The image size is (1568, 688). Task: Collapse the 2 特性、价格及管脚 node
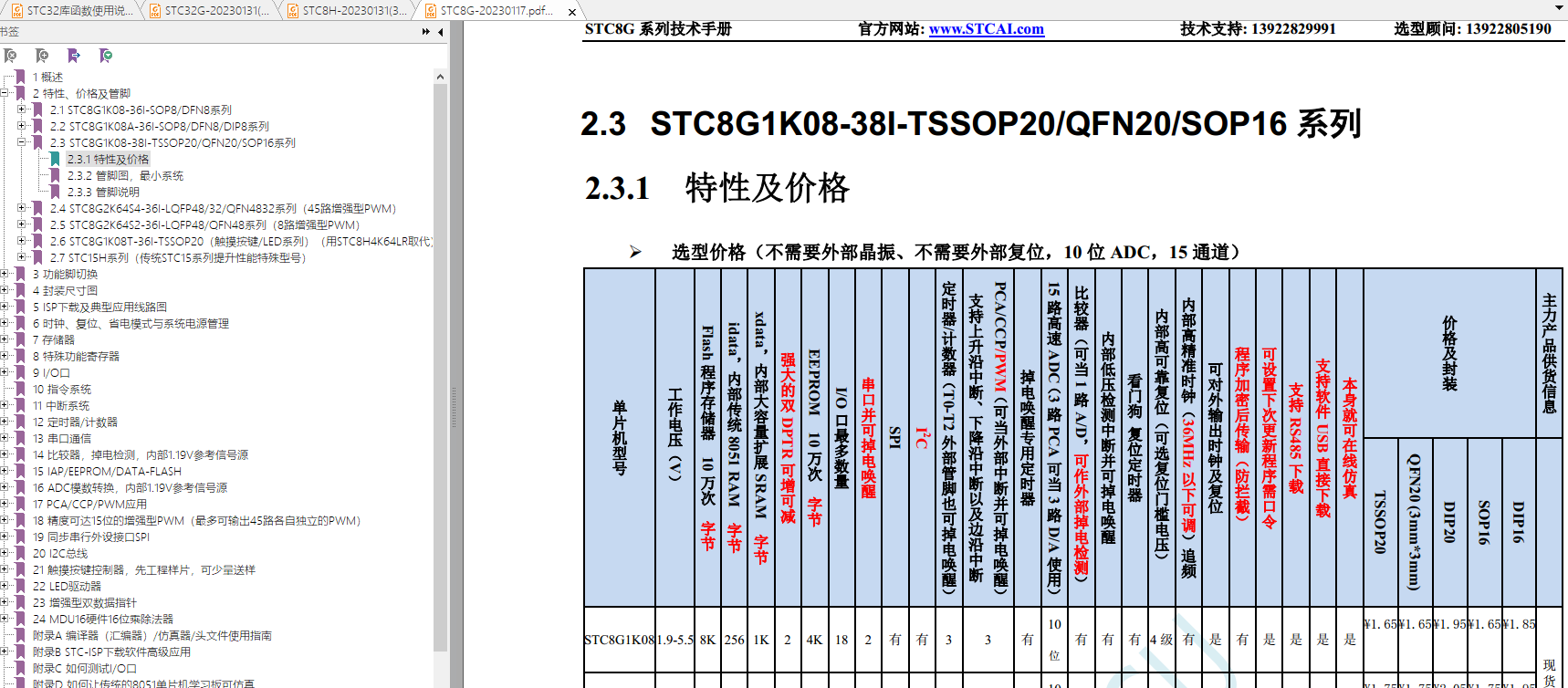[5, 93]
